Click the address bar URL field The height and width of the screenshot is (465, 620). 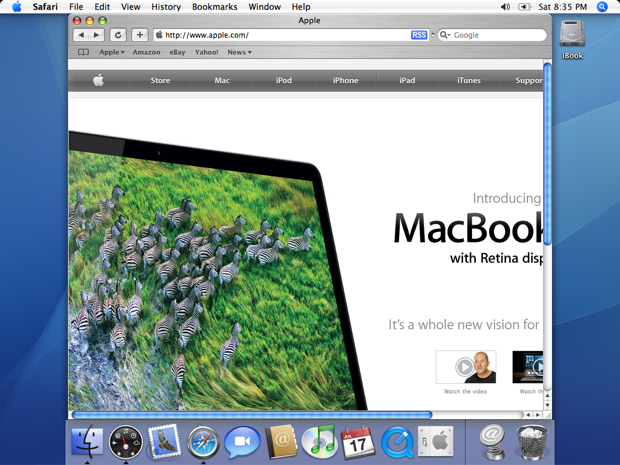(x=291, y=35)
